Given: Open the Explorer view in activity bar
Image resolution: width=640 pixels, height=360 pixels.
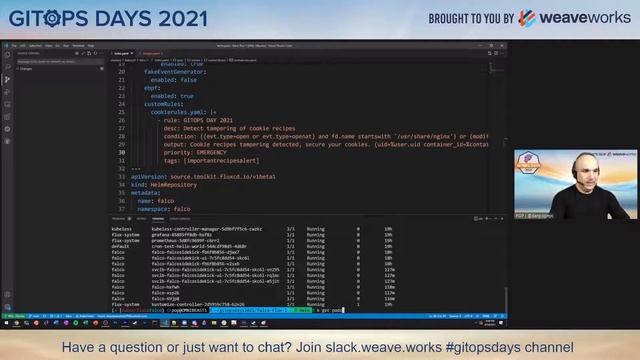Looking at the screenshot, I should (x=7, y=54).
